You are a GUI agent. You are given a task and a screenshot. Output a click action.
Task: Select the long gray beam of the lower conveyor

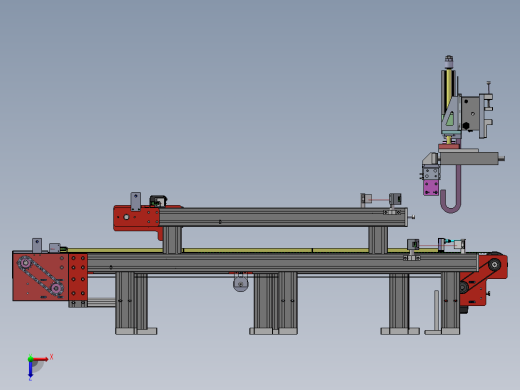(x=283, y=263)
